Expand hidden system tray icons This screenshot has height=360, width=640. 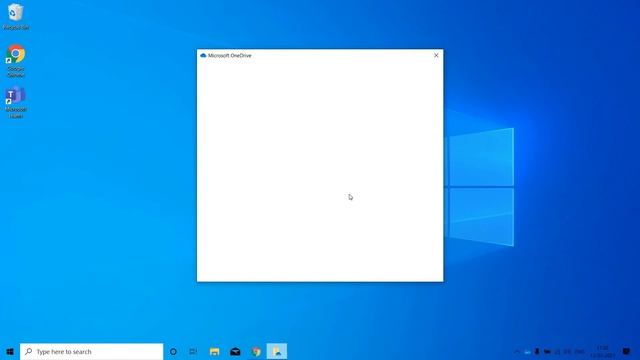pos(517,351)
